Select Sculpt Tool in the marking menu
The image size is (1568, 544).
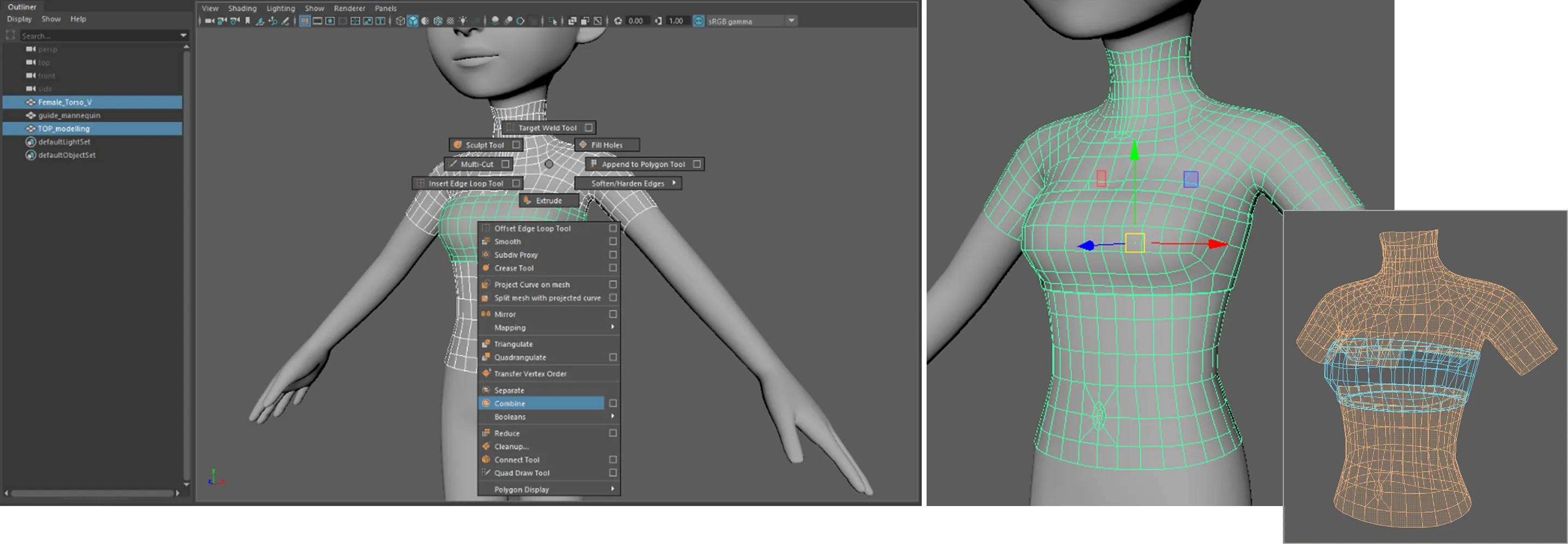(x=485, y=145)
